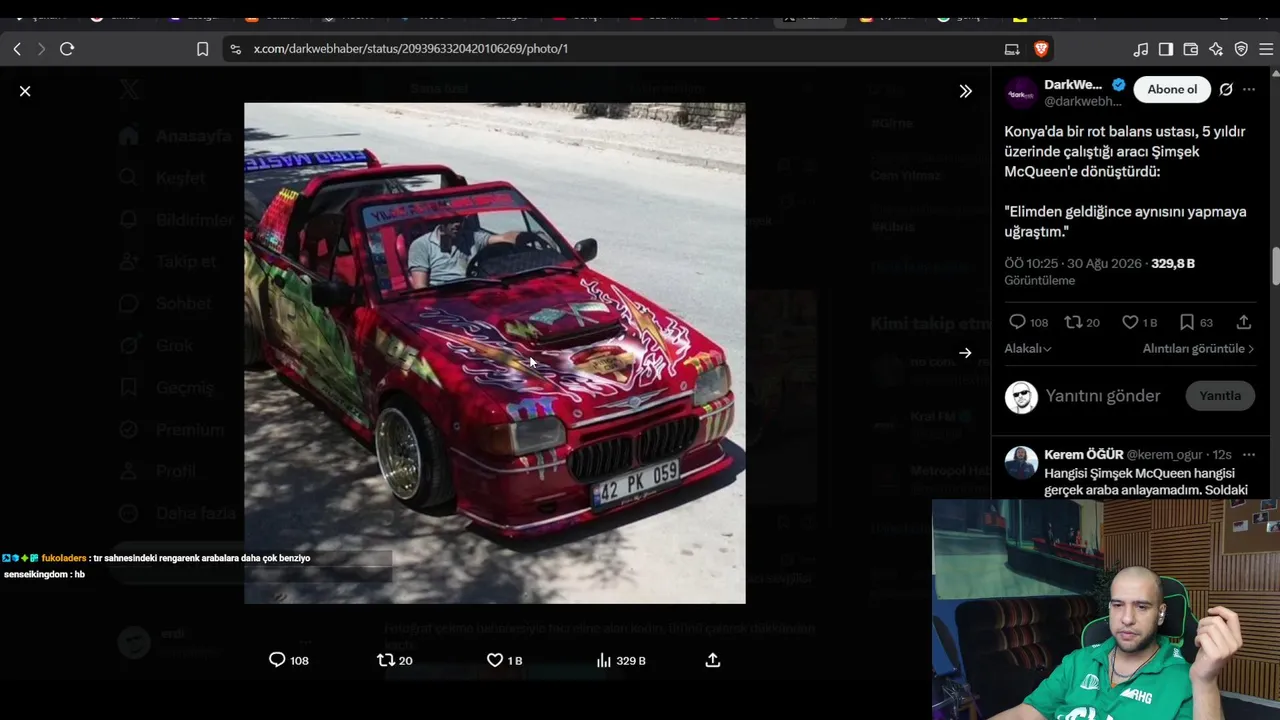Go to the next photo with the arrow
The width and height of the screenshot is (1280, 720).
[965, 353]
